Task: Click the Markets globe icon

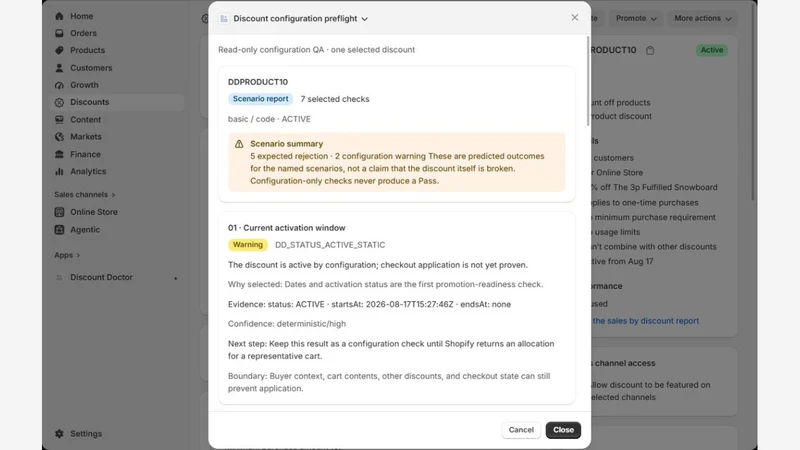Action: point(59,137)
